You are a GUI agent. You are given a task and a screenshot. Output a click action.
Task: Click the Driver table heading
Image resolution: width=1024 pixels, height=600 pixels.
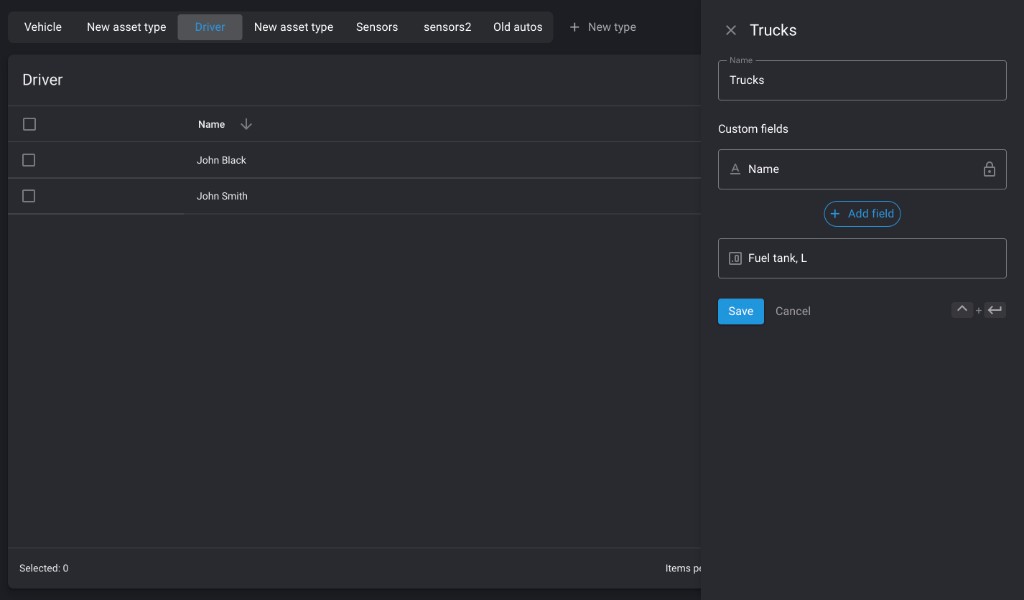(x=42, y=80)
